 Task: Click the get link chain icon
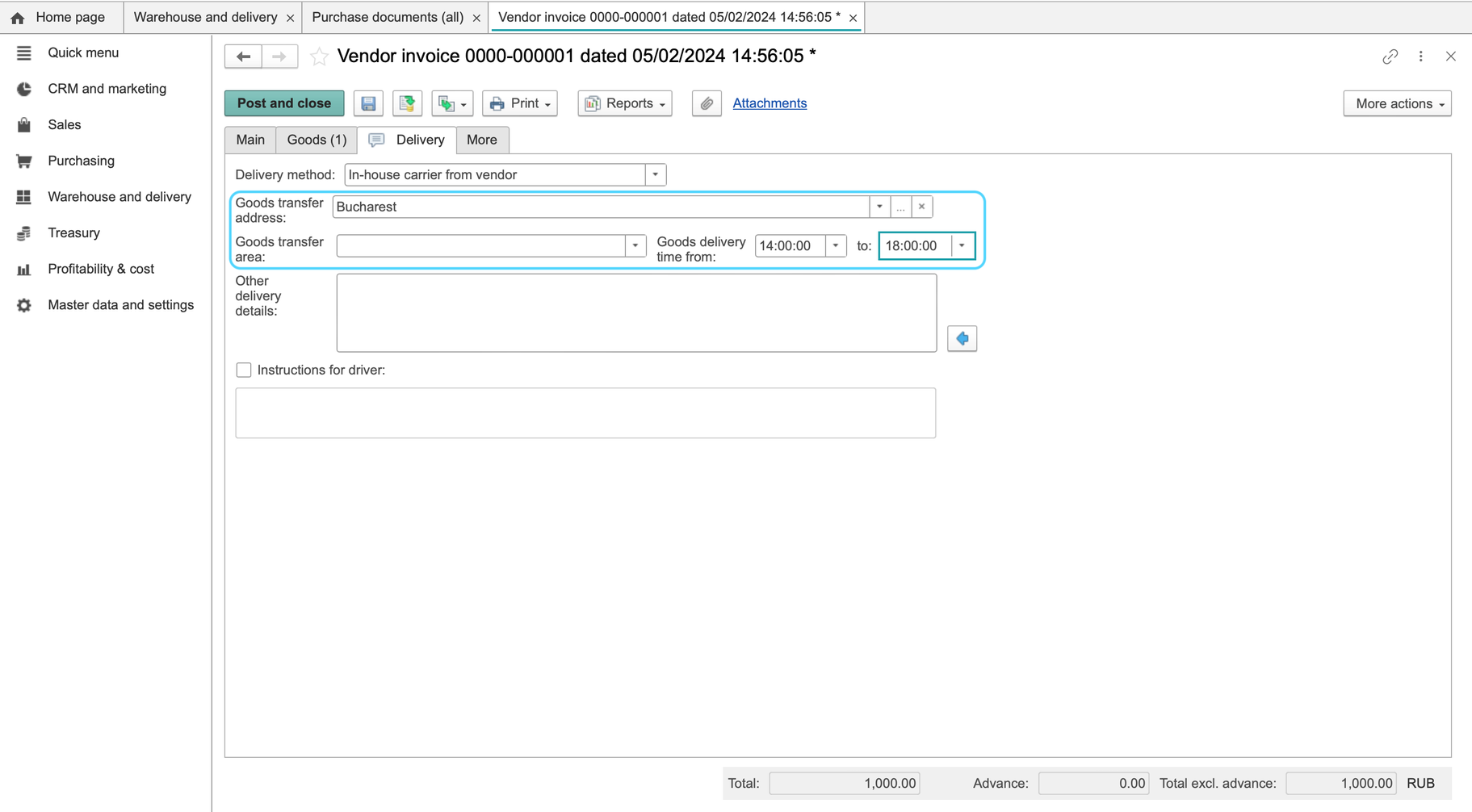1390,57
